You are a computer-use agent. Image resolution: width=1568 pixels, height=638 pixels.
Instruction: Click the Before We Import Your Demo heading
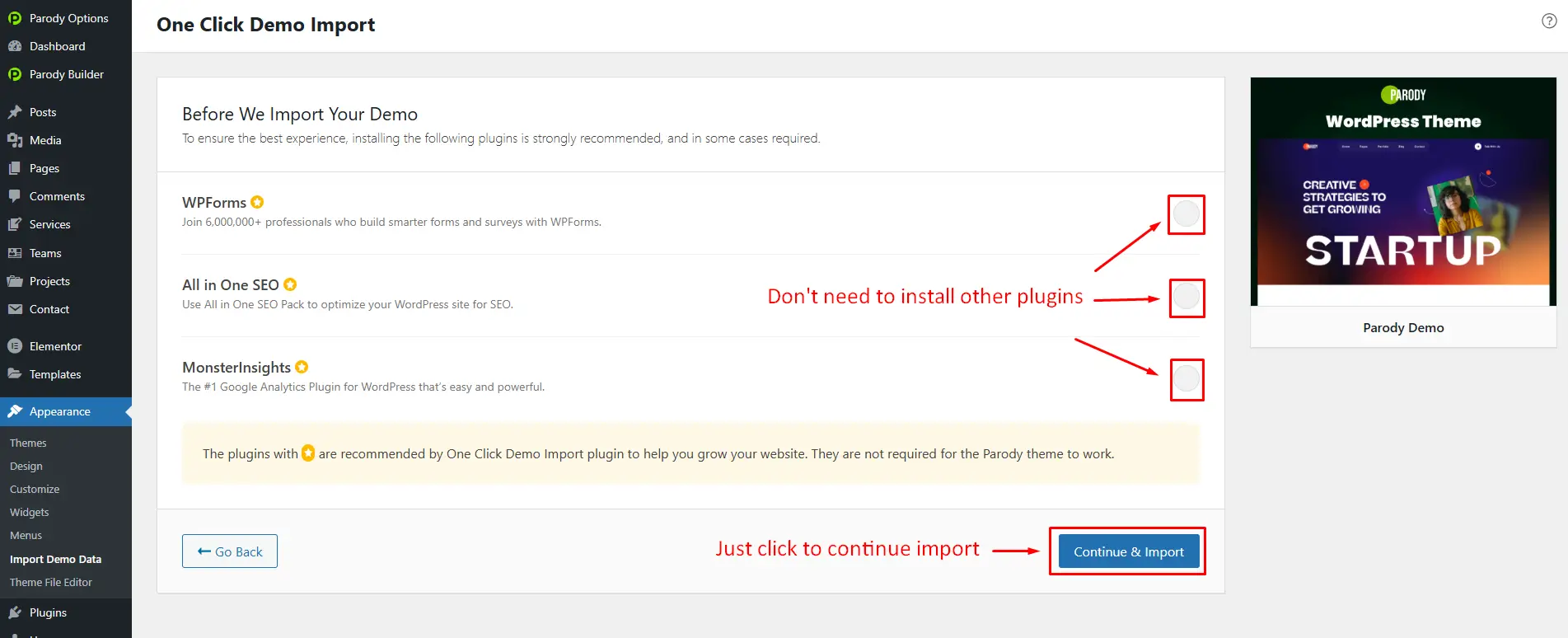300,114
